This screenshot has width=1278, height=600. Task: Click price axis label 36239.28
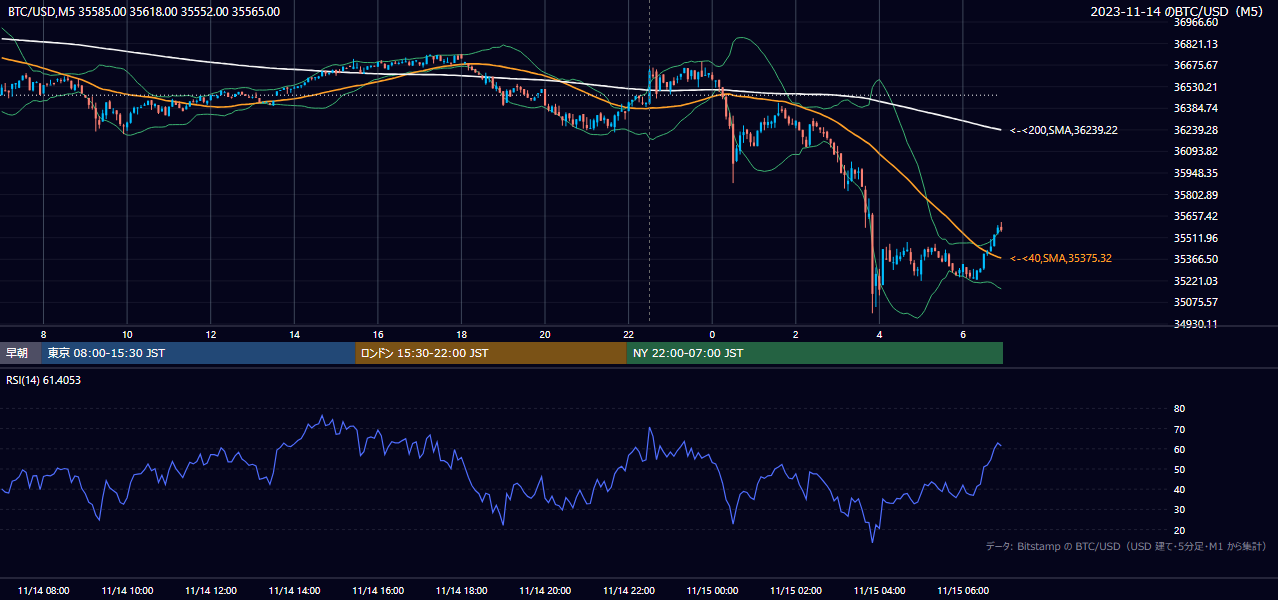(1195, 130)
